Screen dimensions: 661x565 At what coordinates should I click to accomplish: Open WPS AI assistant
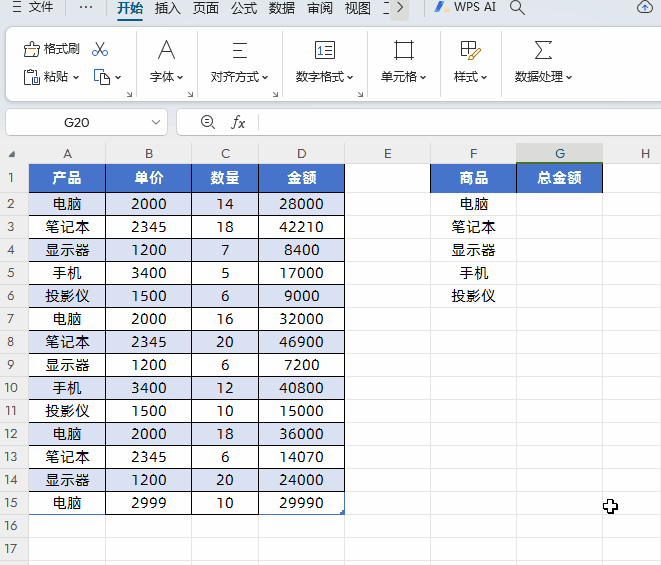tap(465, 8)
